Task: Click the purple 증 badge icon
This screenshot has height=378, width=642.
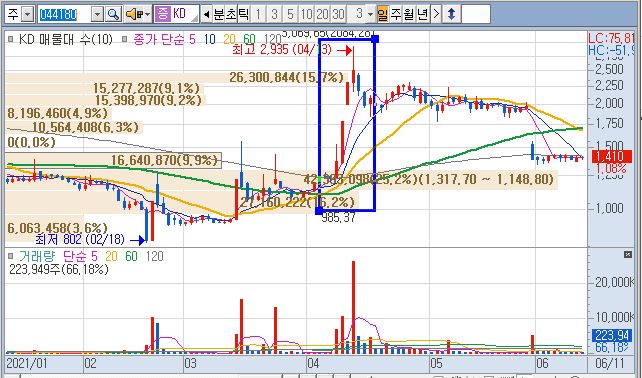Action: (x=163, y=14)
